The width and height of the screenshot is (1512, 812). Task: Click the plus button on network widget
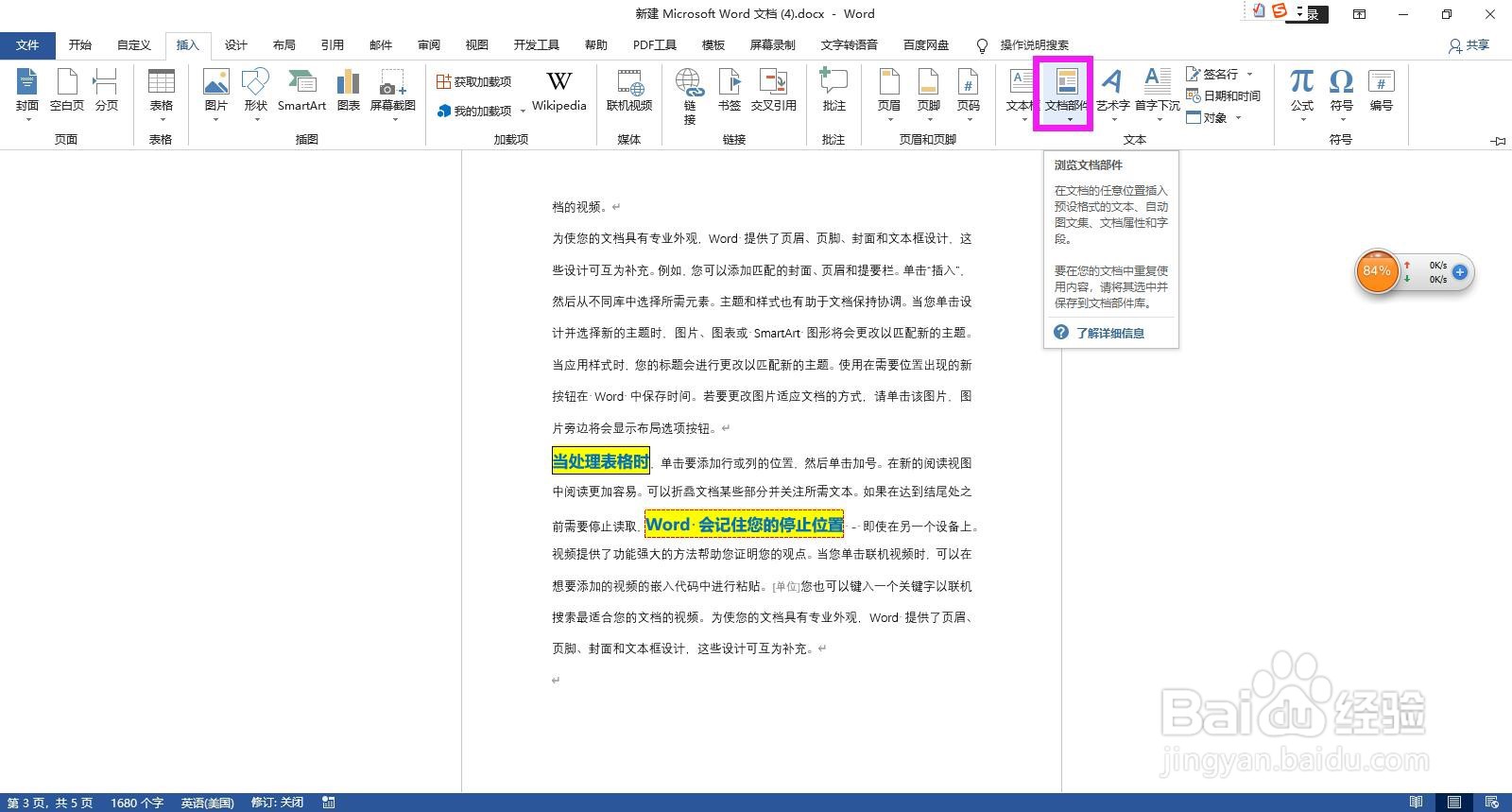1459,272
